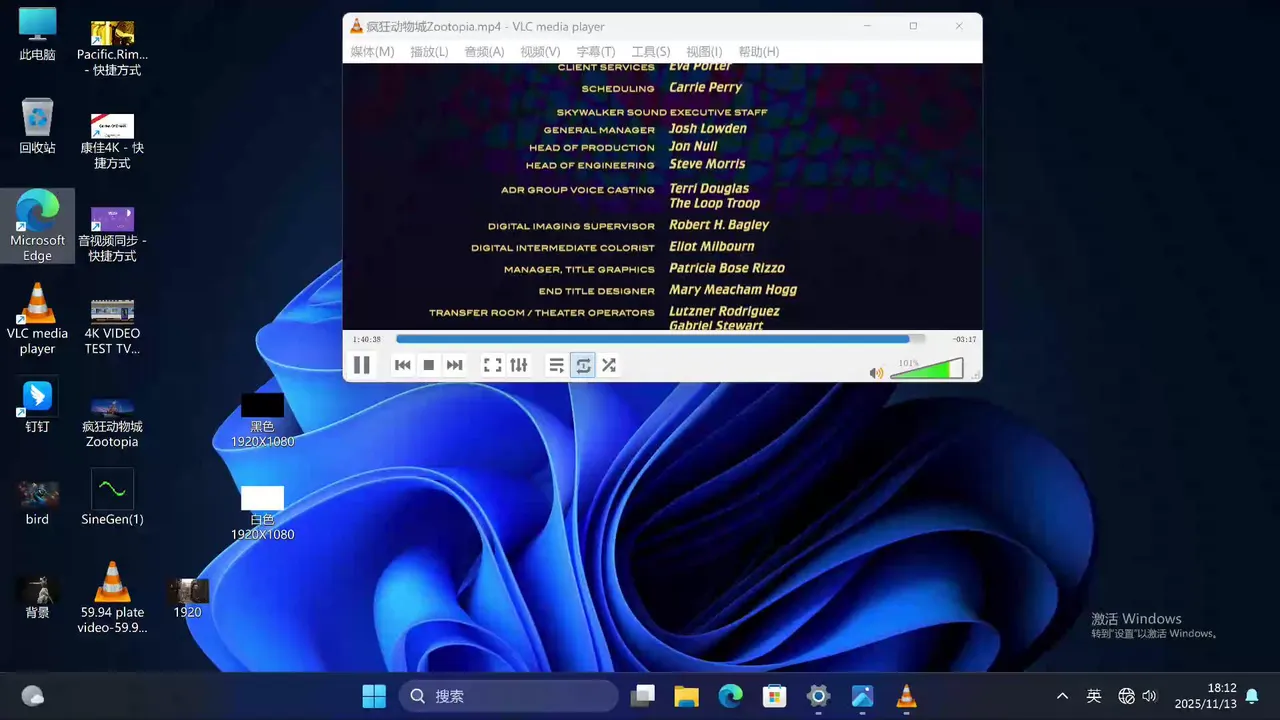Open the 字幕(T) menu
1280x720 pixels.
596,52
